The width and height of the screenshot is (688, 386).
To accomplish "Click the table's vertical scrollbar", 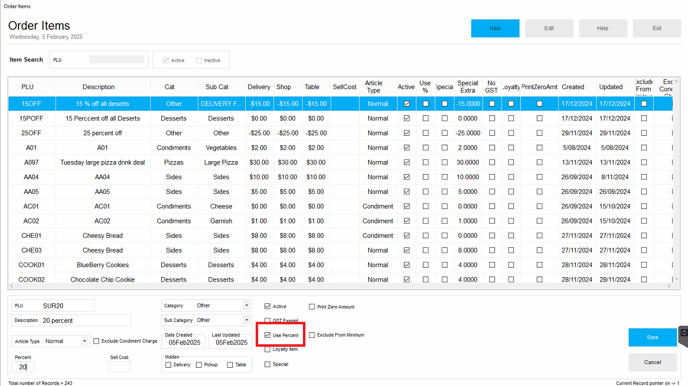I will click(x=676, y=180).
